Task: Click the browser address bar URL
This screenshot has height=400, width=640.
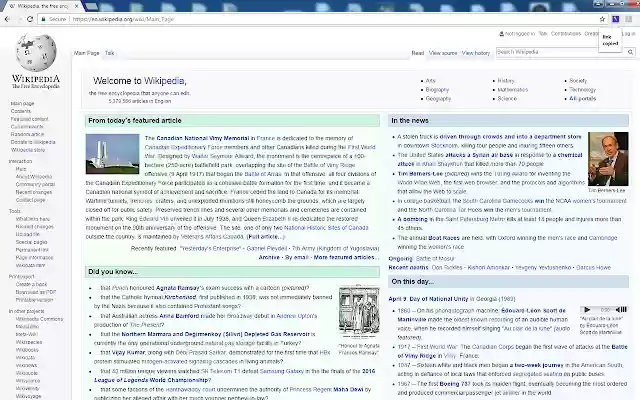Action: 123,19
